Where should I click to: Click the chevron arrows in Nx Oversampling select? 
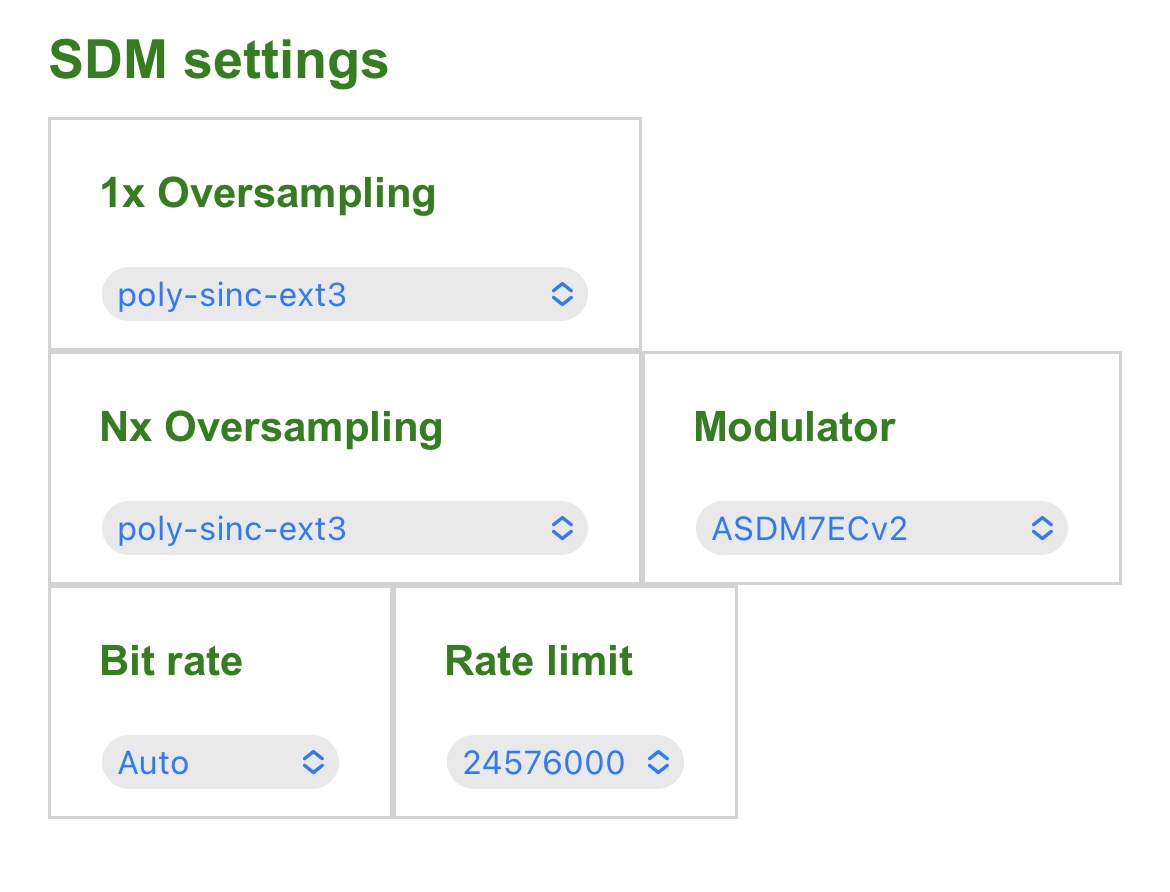click(562, 528)
